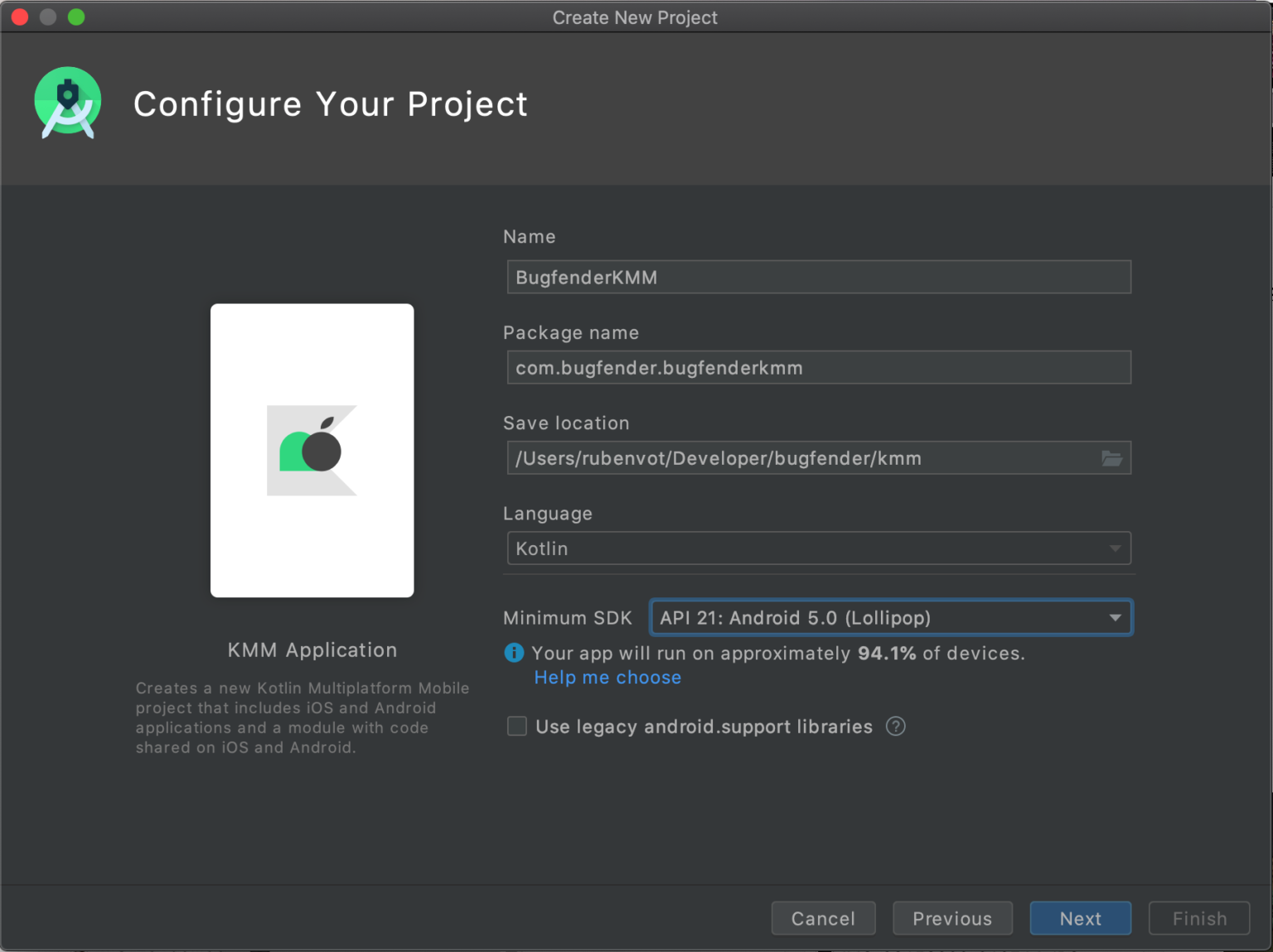This screenshot has width=1273, height=952.
Task: Click the question mark beside legacy libraries option
Action: click(896, 727)
